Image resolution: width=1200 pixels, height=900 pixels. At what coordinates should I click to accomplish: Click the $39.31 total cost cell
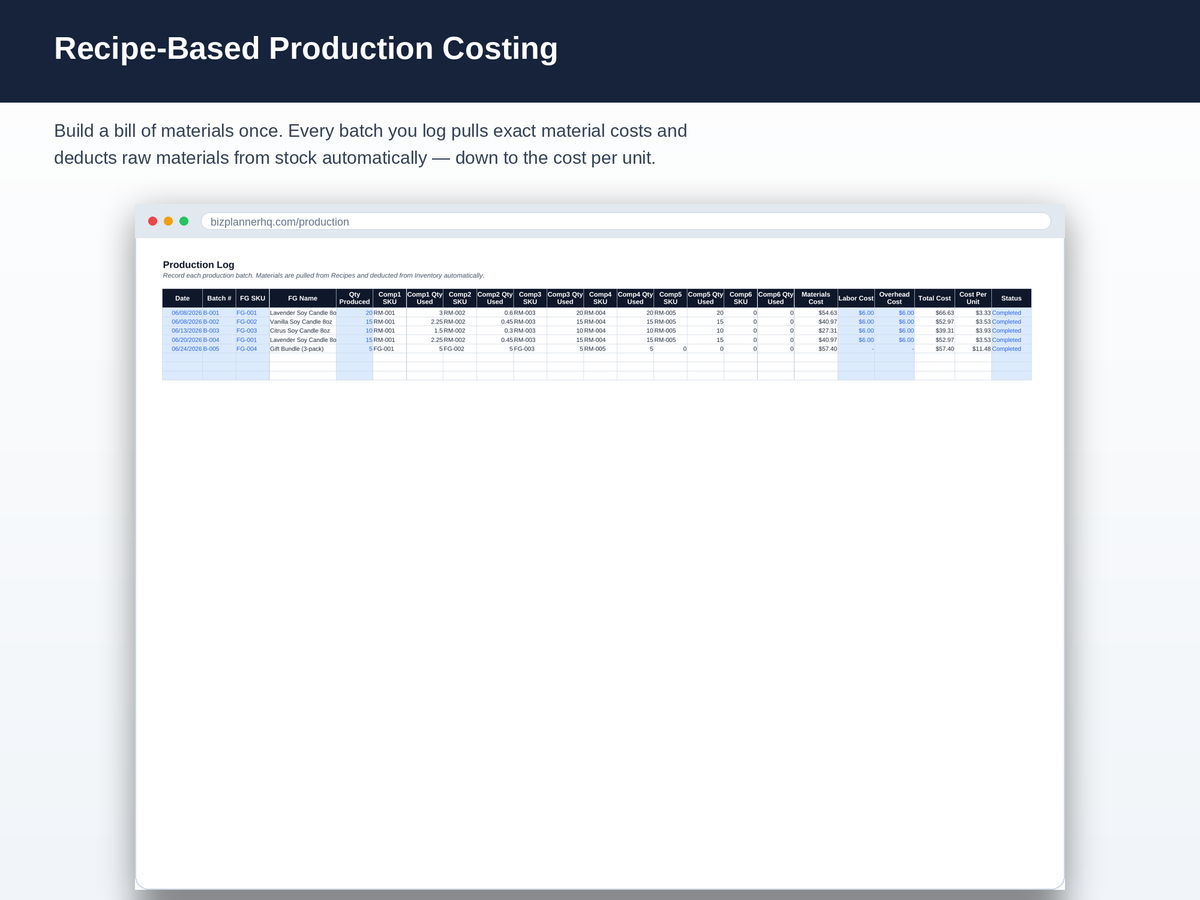pyautogui.click(x=935, y=330)
